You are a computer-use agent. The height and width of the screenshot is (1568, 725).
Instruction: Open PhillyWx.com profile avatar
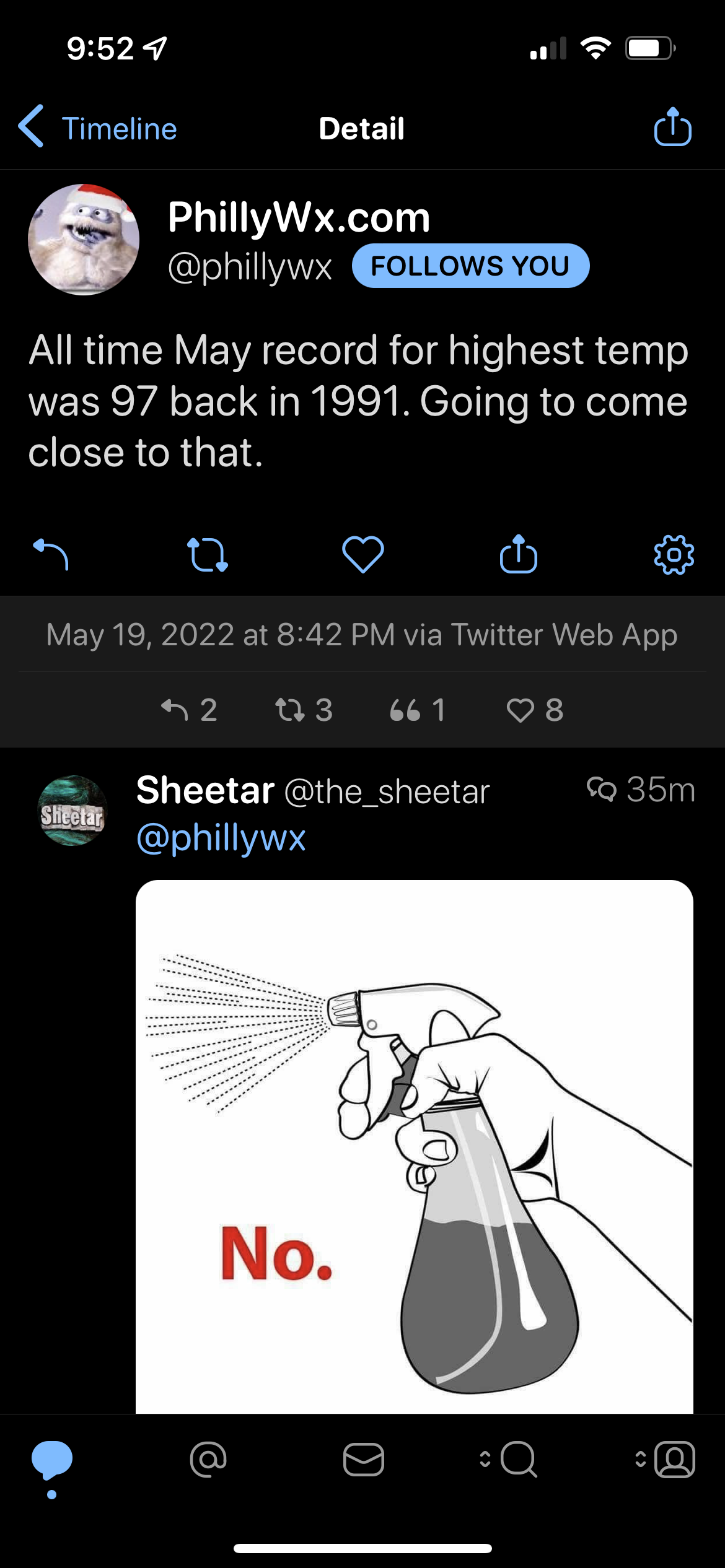[84, 240]
